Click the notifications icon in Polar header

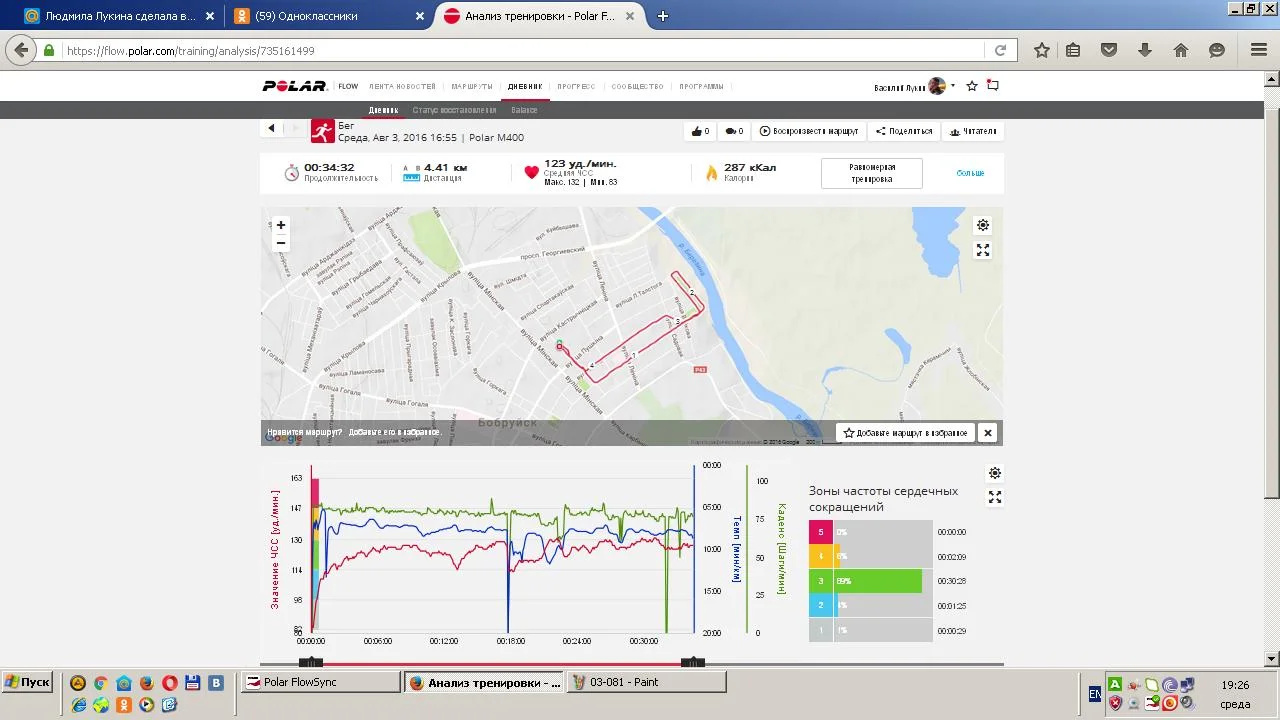pyautogui.click(x=993, y=86)
